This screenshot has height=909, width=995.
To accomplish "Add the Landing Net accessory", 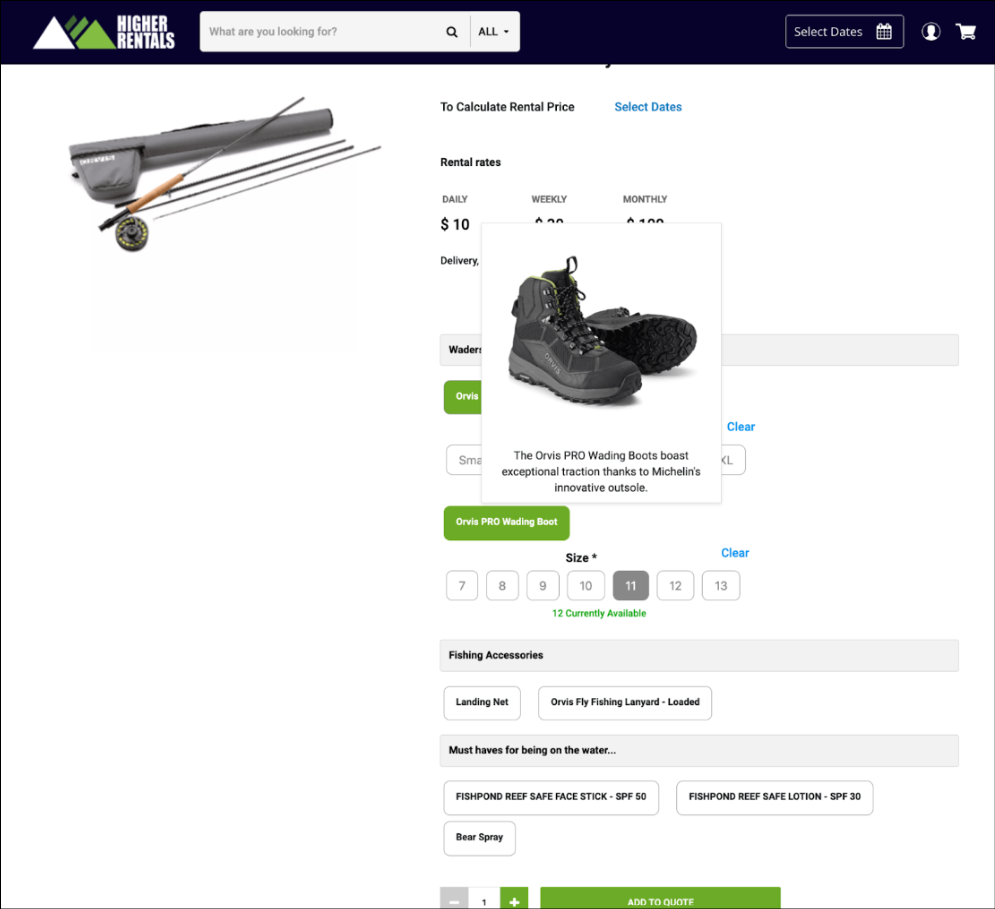I will coord(482,702).
